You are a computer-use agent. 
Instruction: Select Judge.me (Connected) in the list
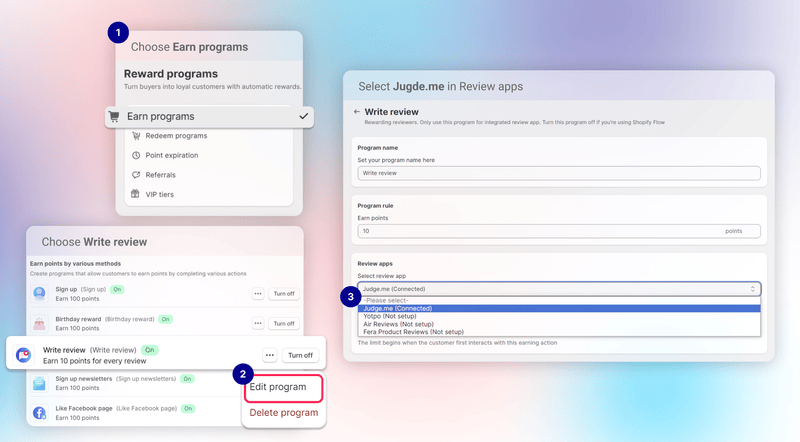559,308
